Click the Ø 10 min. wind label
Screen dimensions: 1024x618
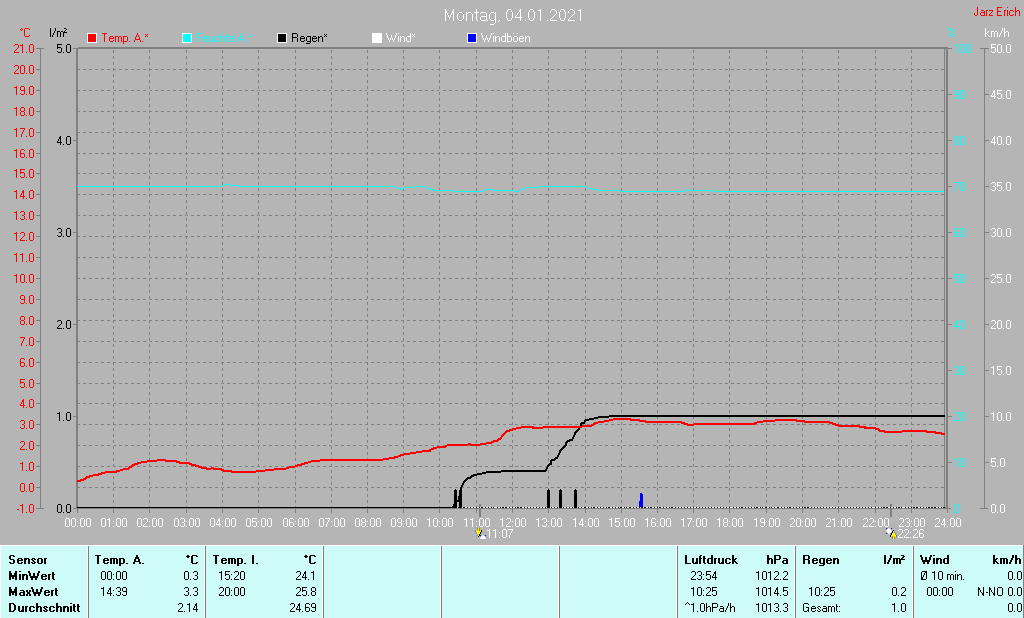coord(942,576)
